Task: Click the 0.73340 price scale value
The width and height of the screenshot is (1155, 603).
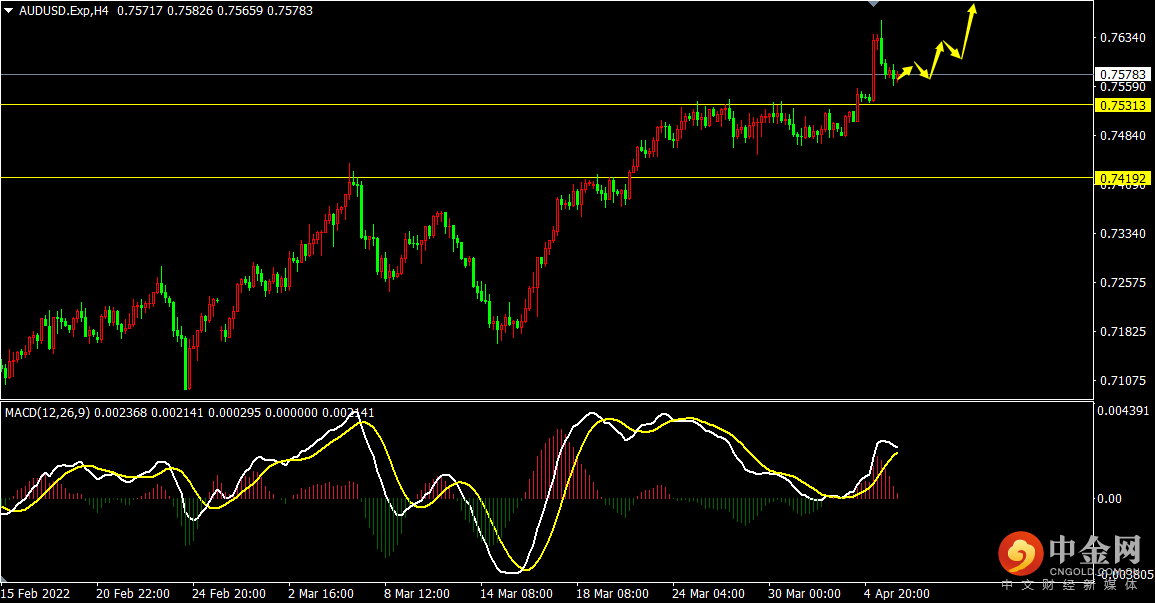Action: 1123,233
